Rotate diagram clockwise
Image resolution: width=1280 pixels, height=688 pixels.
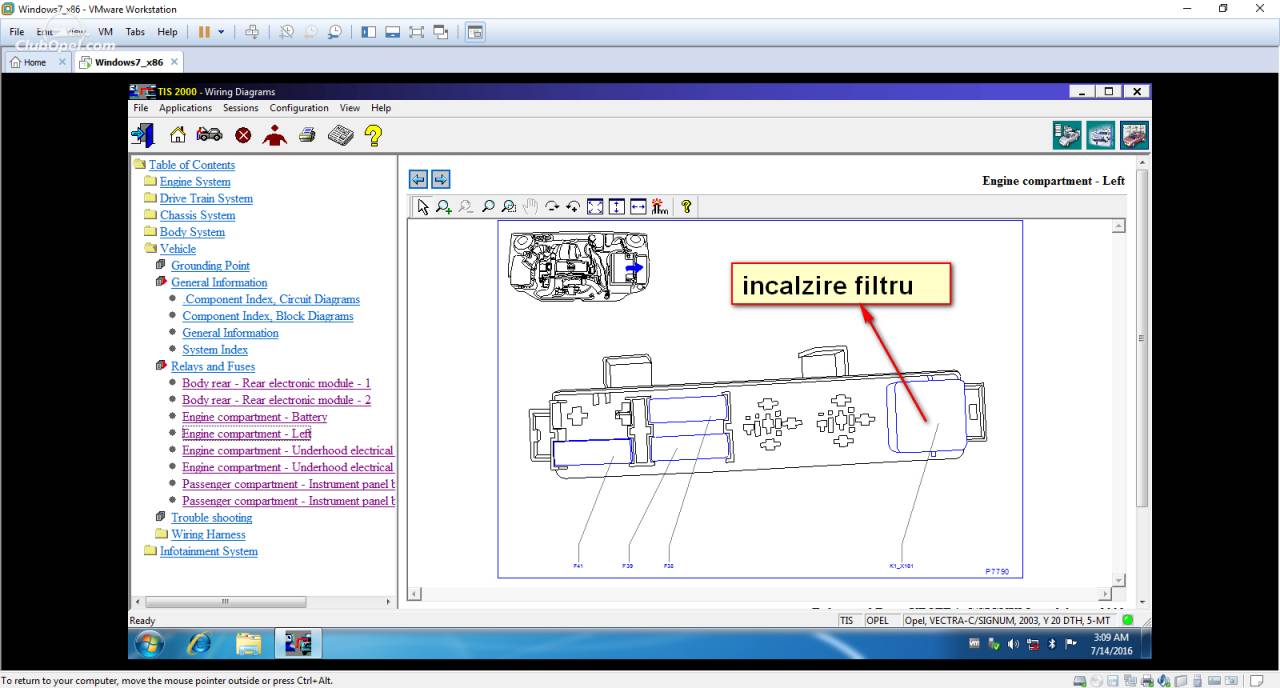click(x=552, y=207)
